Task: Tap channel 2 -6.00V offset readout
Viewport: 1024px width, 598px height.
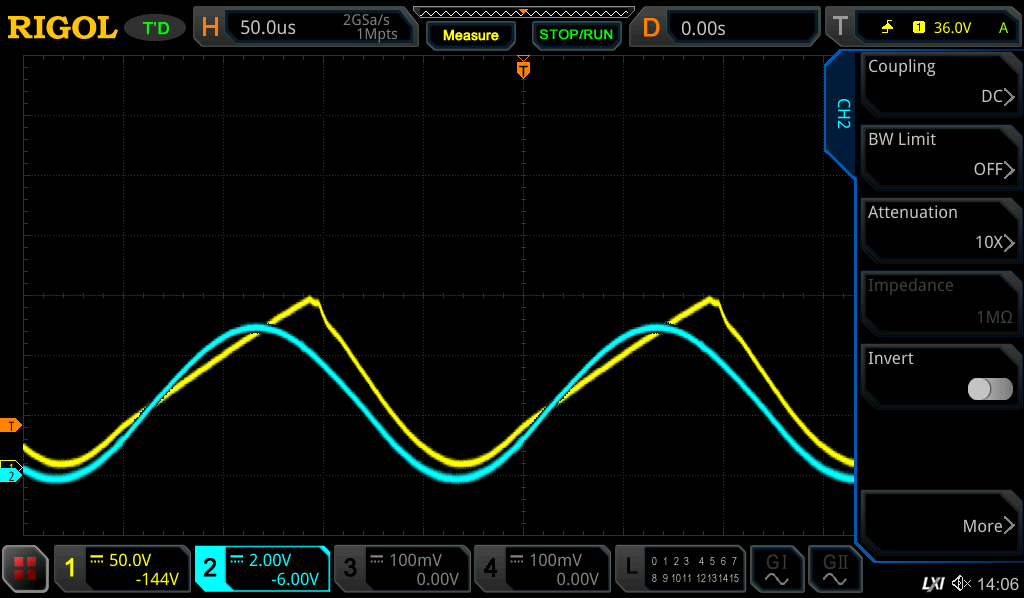Action: (295, 579)
